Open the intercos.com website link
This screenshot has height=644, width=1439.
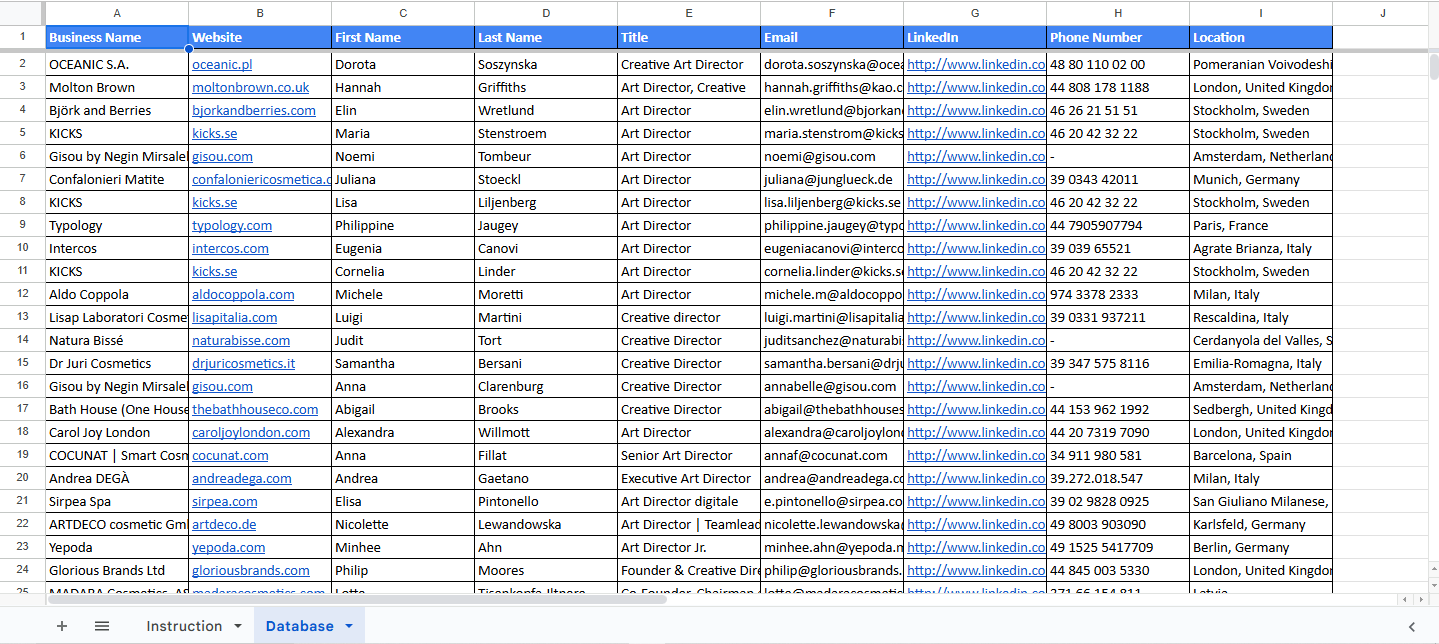[x=230, y=248]
